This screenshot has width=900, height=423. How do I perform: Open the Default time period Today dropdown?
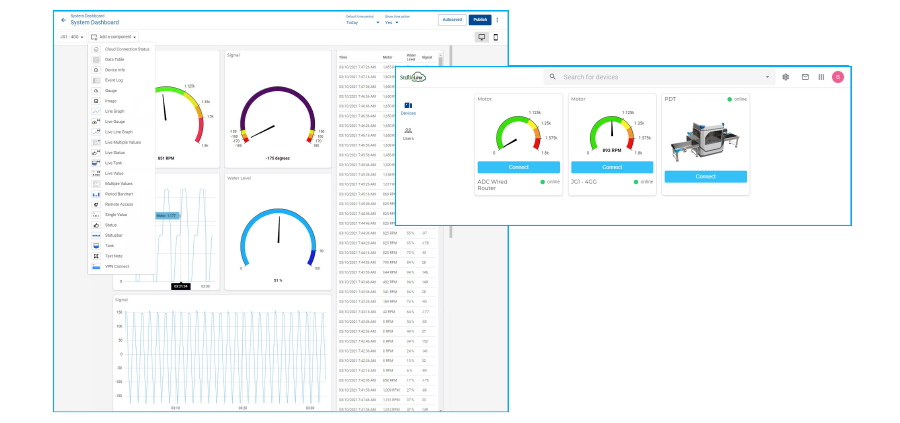coord(363,22)
